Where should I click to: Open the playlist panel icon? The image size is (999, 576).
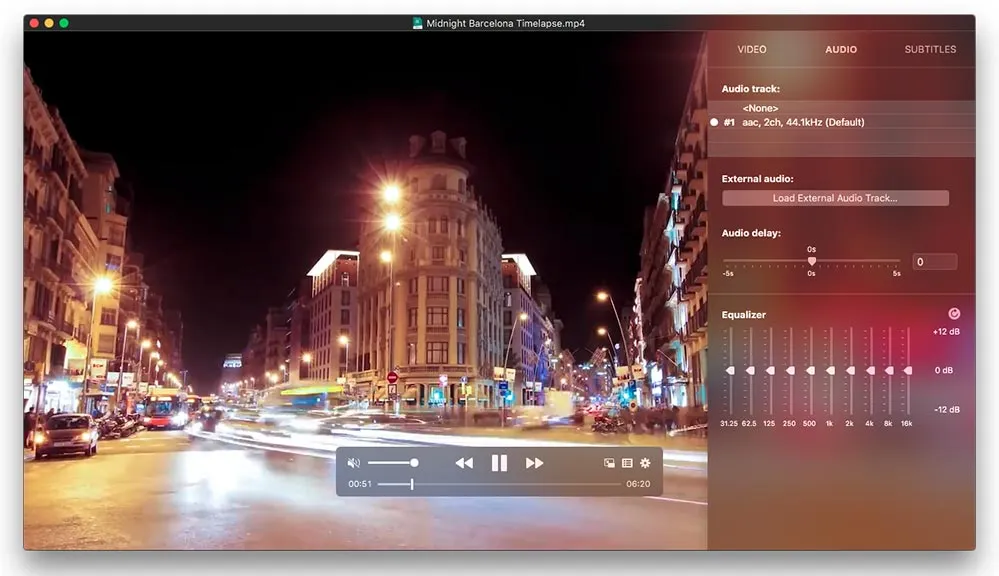click(626, 463)
